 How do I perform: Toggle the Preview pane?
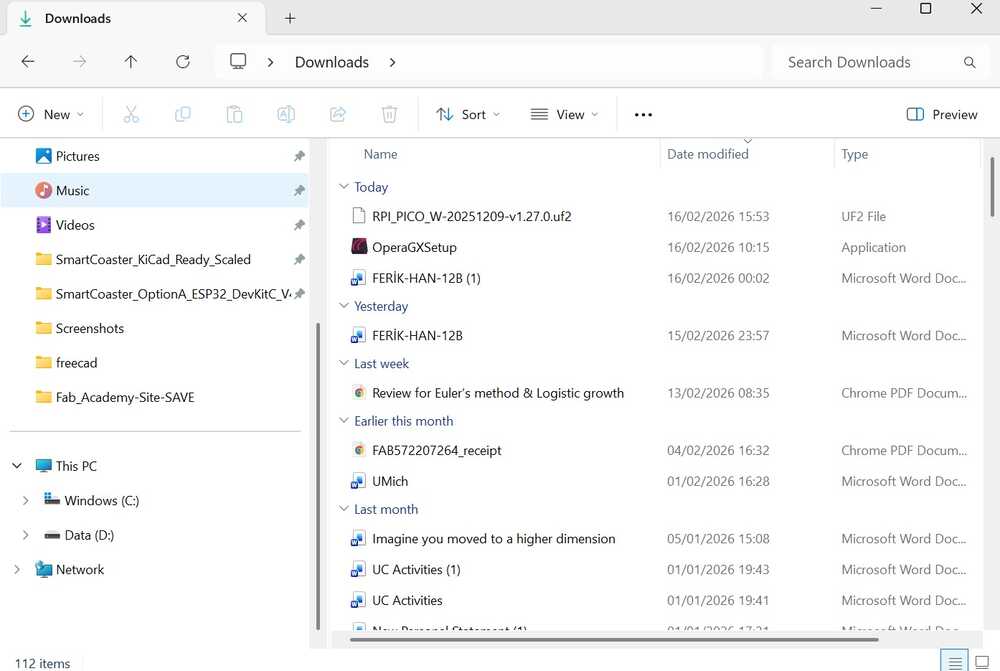pos(941,115)
